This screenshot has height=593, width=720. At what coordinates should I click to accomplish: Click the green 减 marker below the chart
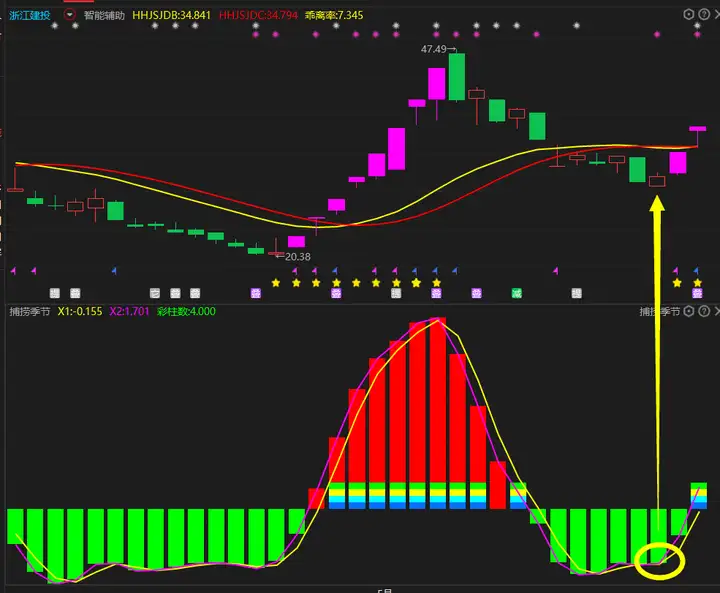[517, 293]
